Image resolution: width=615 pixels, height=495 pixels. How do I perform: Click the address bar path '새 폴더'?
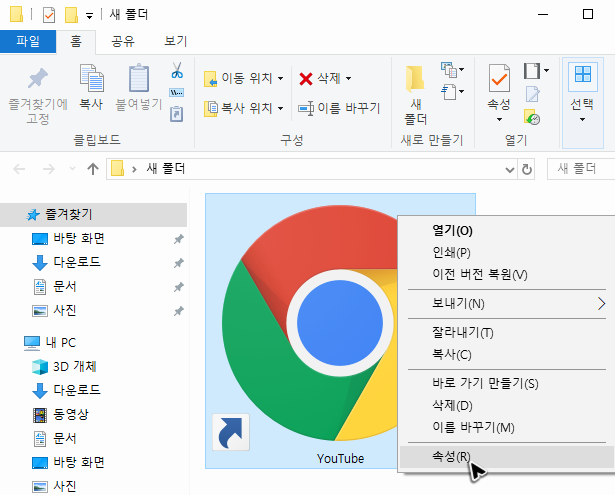point(166,169)
